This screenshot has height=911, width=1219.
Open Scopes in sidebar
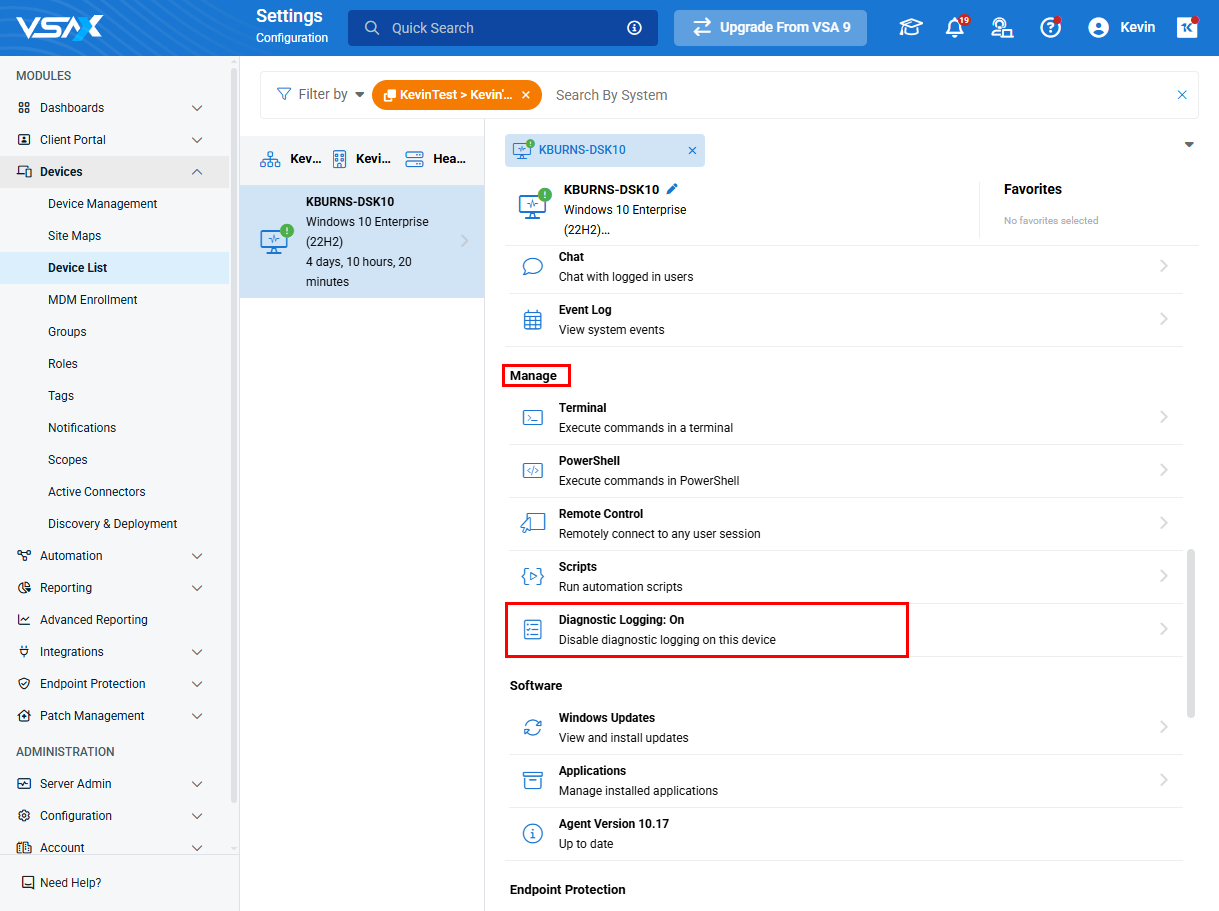point(68,460)
